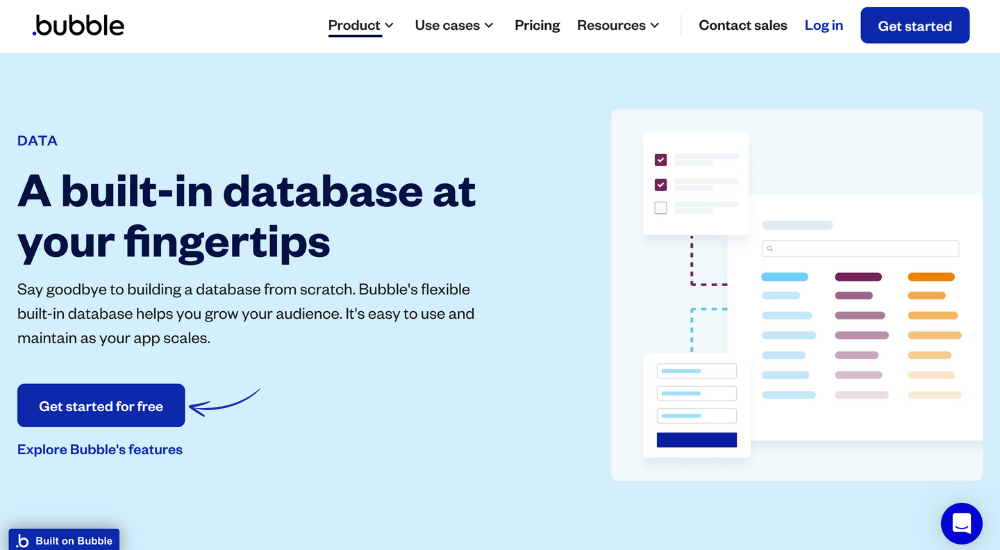Click the Log in link
Screen dimensions: 1000x550
[x=823, y=26]
